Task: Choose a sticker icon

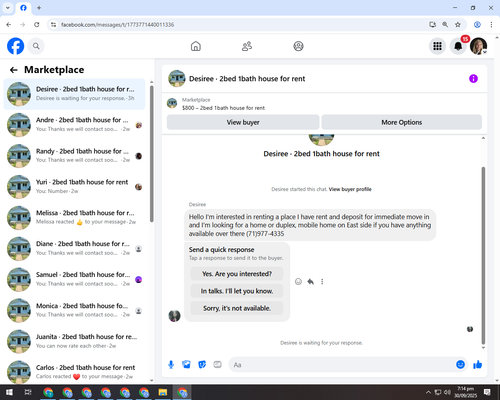Action: tap(202, 365)
